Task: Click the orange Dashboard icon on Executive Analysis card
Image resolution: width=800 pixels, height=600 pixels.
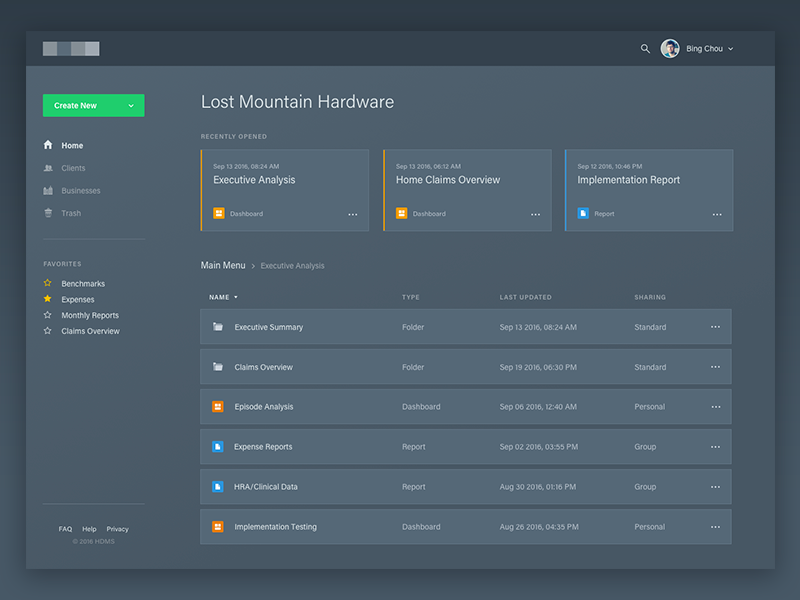Action: pos(219,213)
